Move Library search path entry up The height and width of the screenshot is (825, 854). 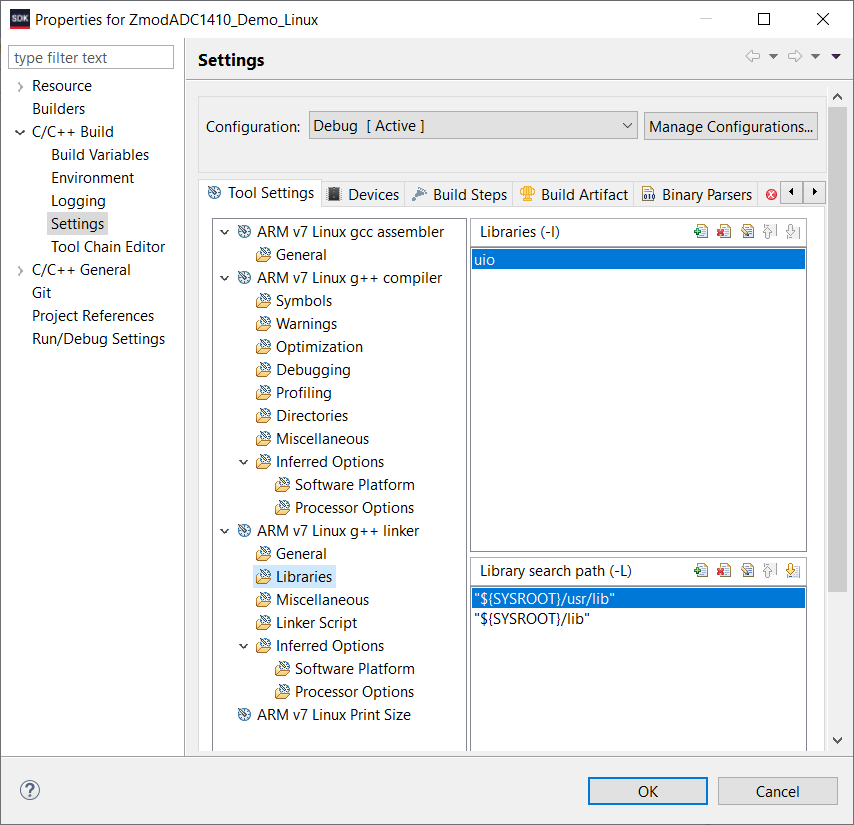point(770,571)
